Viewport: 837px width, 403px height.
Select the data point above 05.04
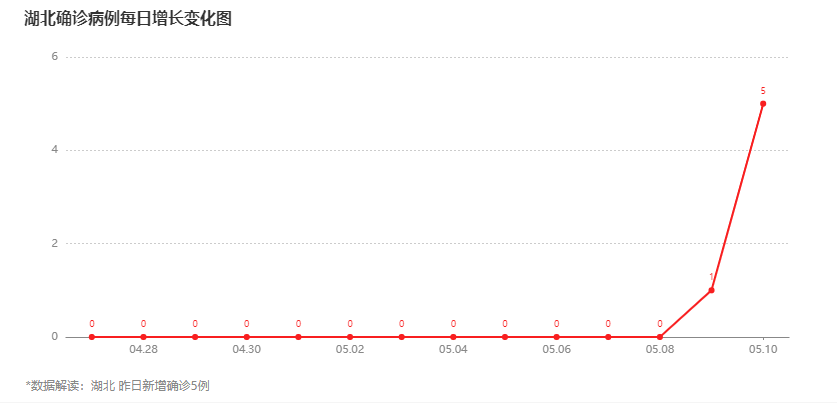click(453, 337)
